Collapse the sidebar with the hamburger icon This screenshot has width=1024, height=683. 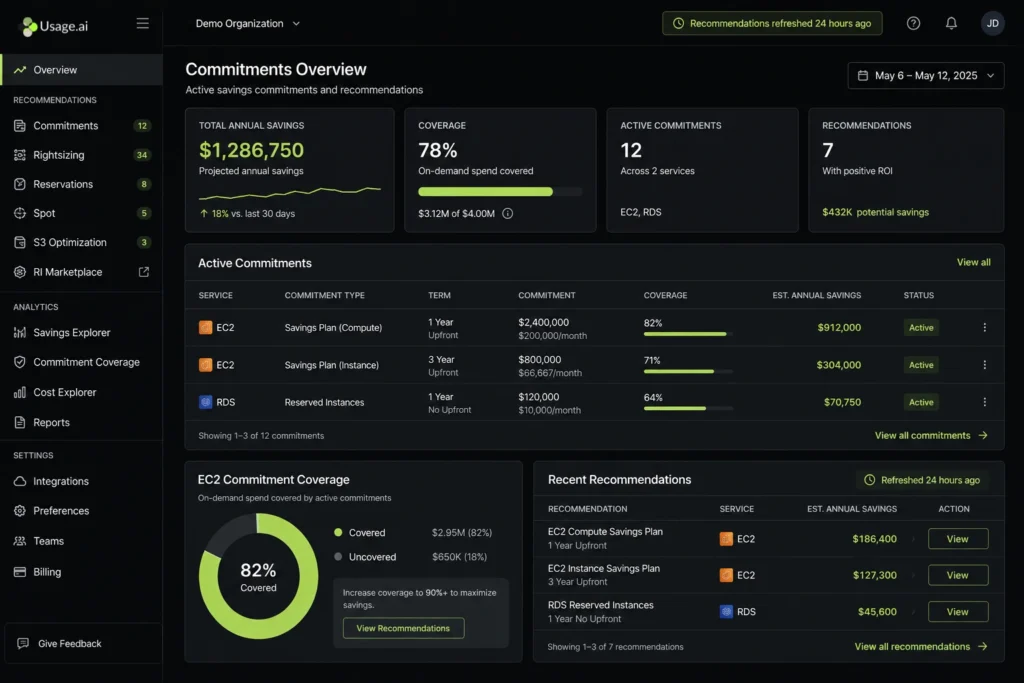tap(142, 22)
